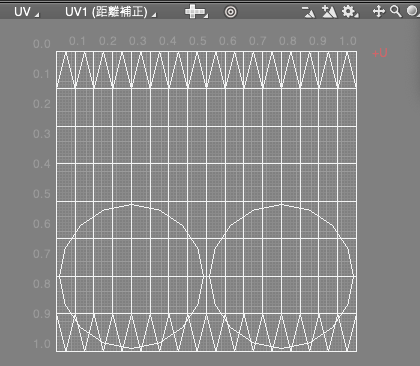Click the add image mountain icon
Image resolution: width=420 pixels, height=366 pixels.
tap(329, 12)
